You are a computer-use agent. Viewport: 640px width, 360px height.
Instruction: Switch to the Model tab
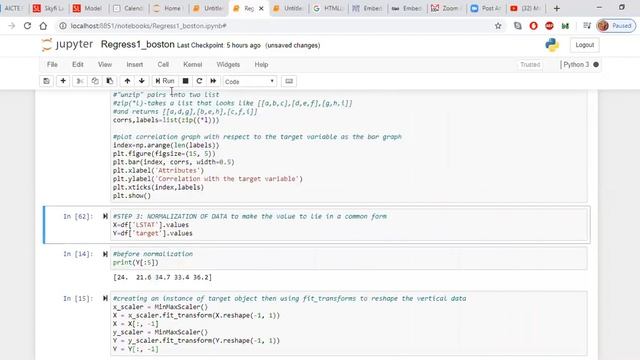tap(89, 8)
